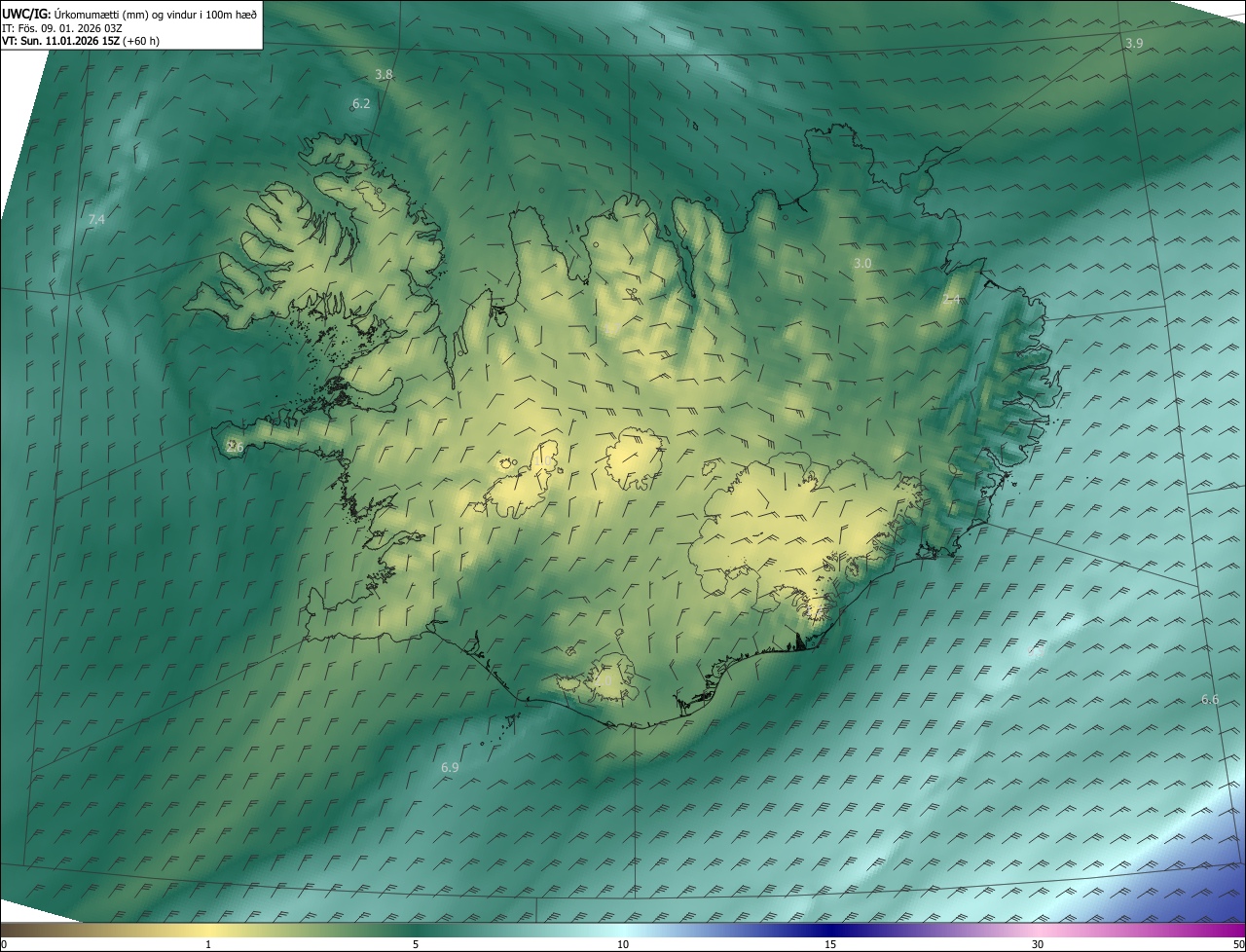The height and width of the screenshot is (952, 1246).
Task: Click the 6.9 value label on the map
Action: [x=450, y=768]
